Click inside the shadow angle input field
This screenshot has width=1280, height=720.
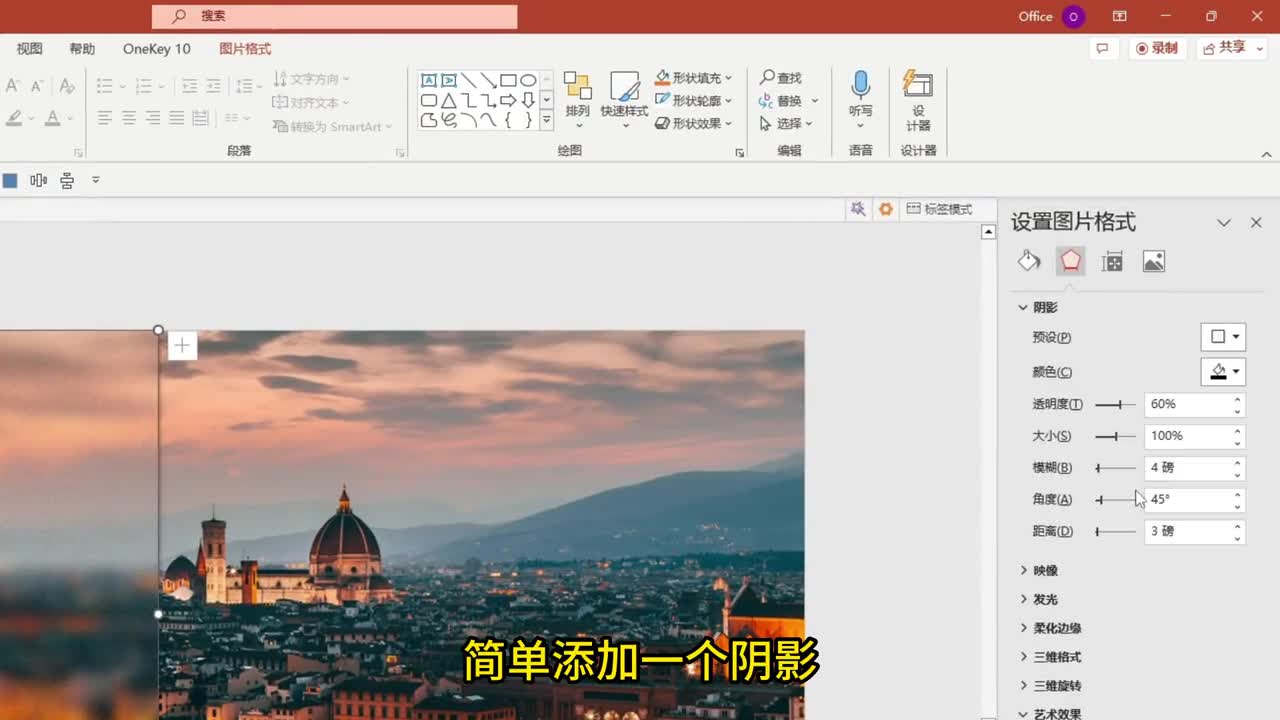(1185, 500)
